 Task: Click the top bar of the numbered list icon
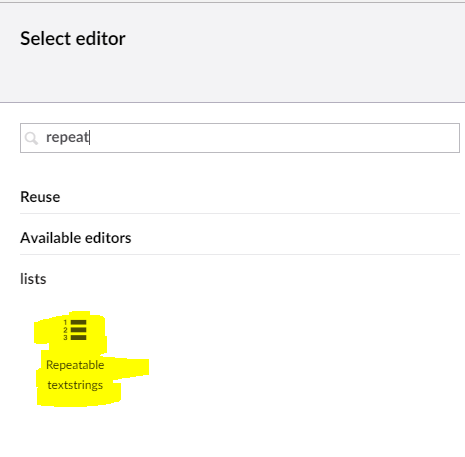coord(79,322)
